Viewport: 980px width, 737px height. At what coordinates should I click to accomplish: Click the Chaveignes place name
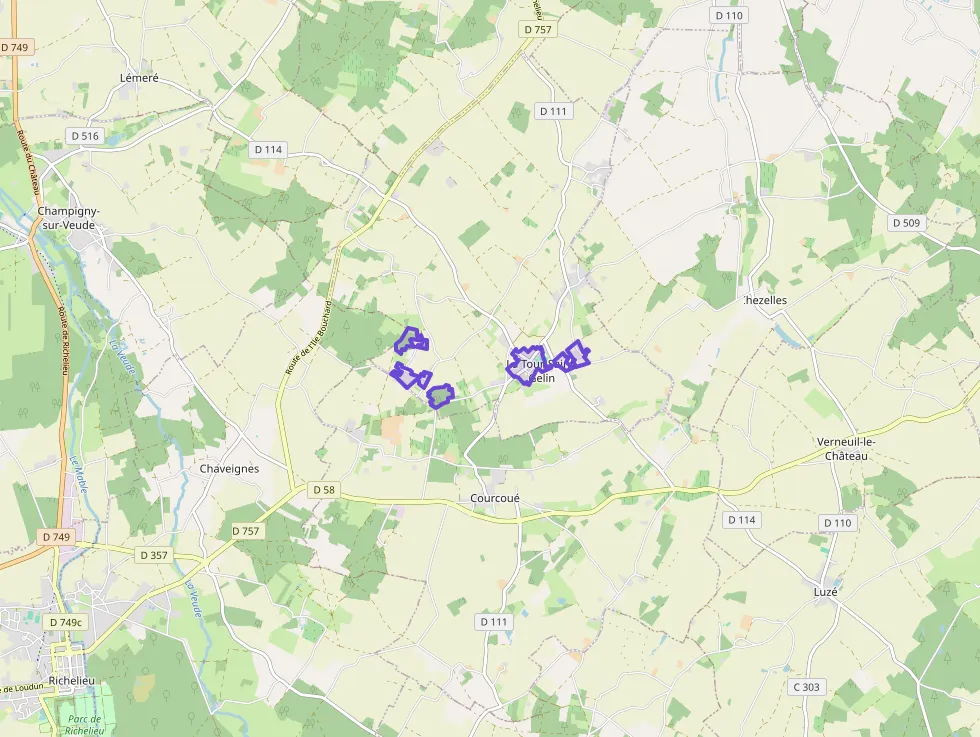pos(229,469)
